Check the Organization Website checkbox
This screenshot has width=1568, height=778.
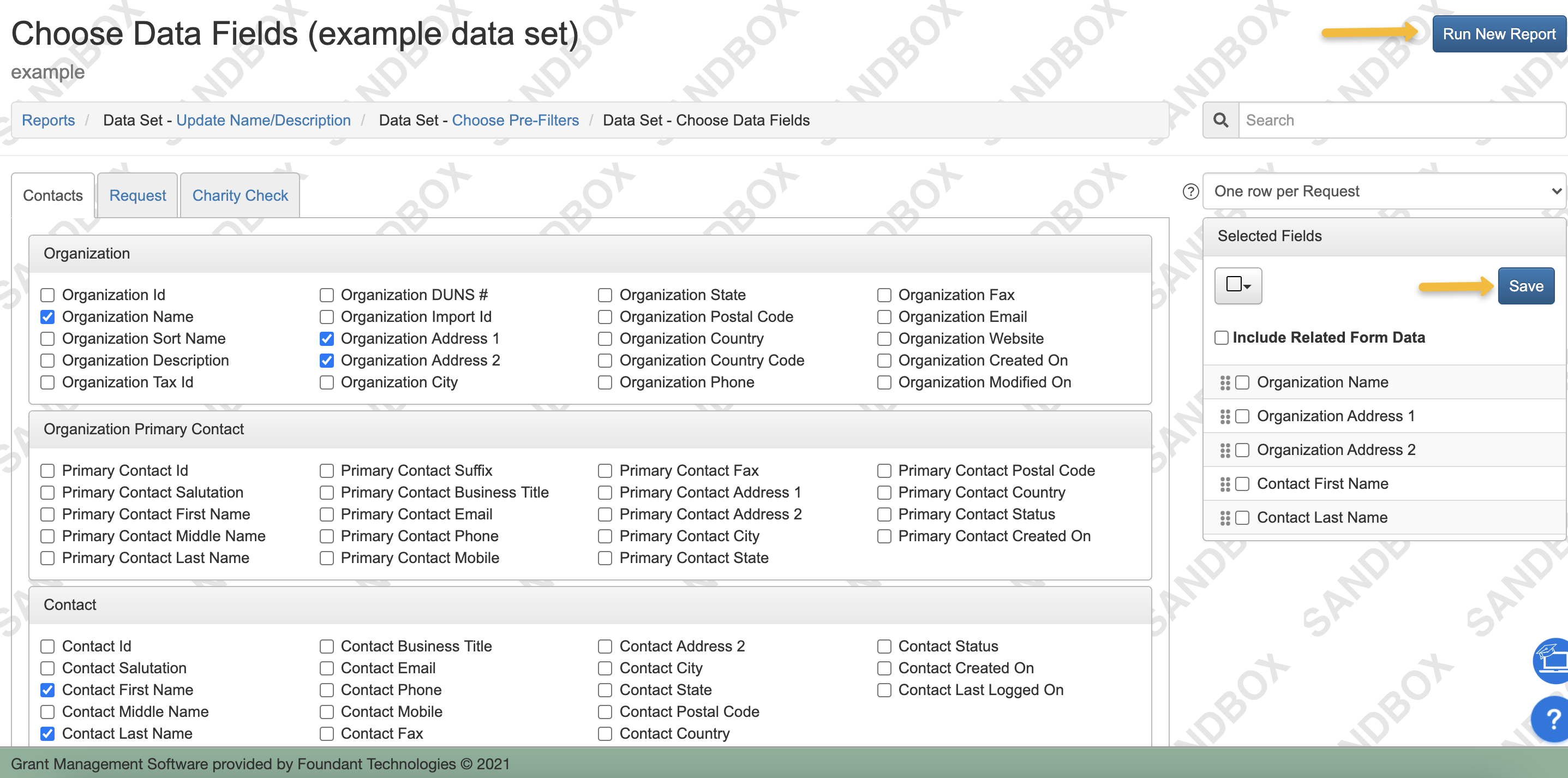click(x=884, y=339)
